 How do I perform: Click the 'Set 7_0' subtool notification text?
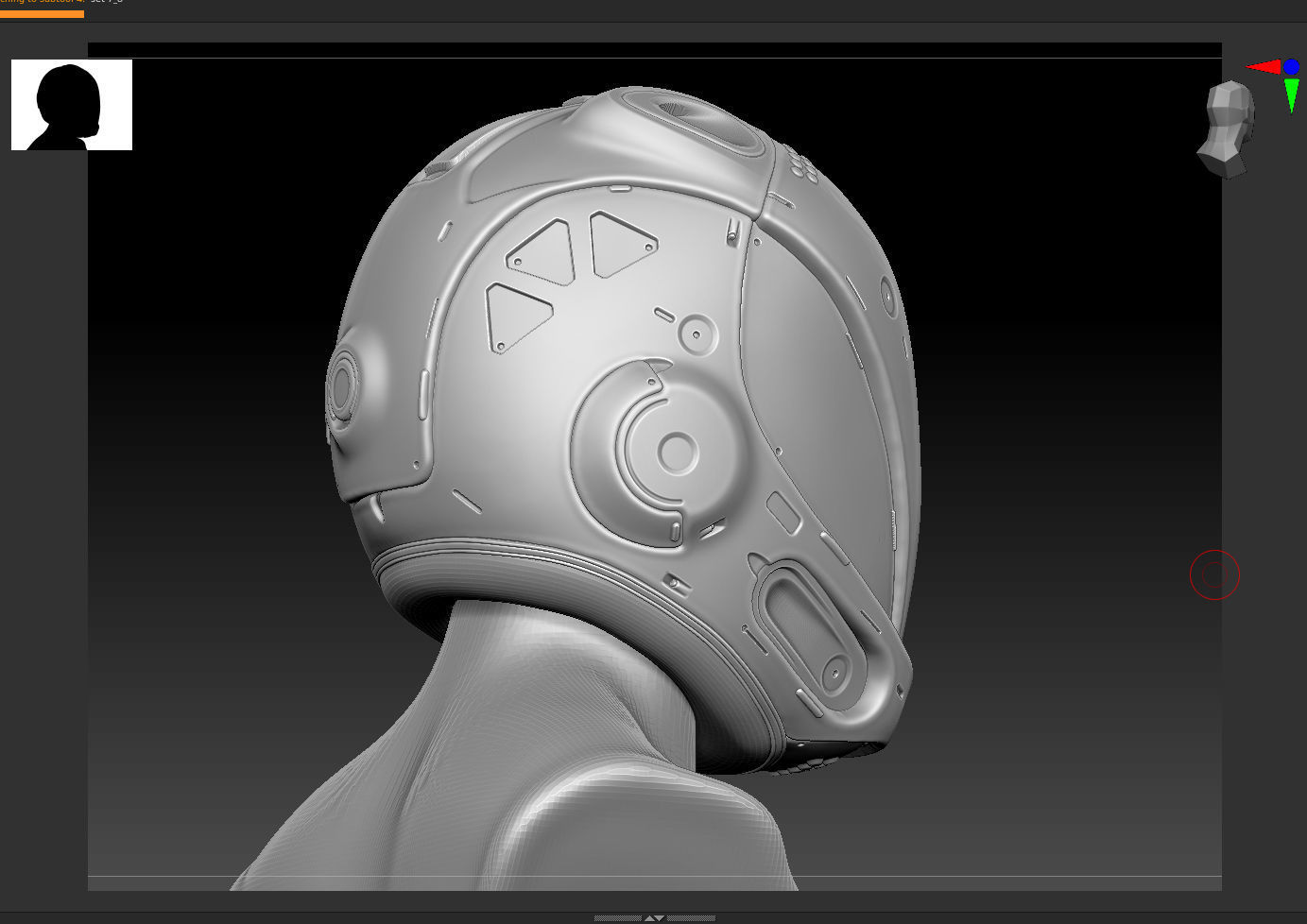point(106,2)
